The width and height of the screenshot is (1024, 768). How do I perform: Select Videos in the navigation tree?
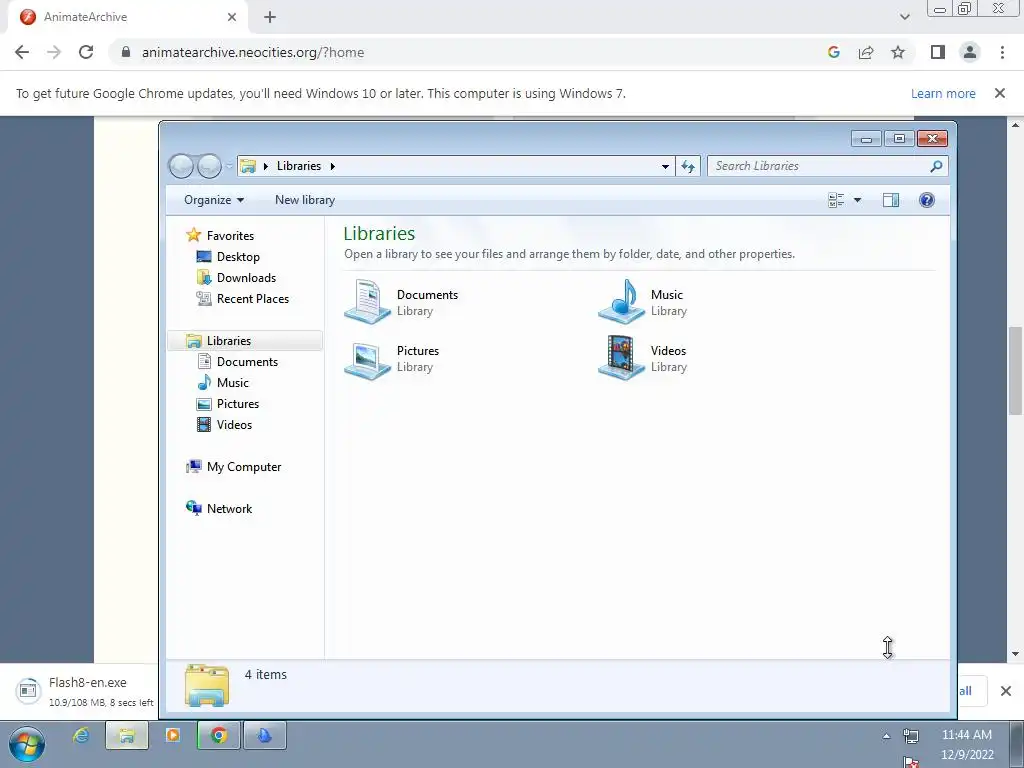click(234, 424)
